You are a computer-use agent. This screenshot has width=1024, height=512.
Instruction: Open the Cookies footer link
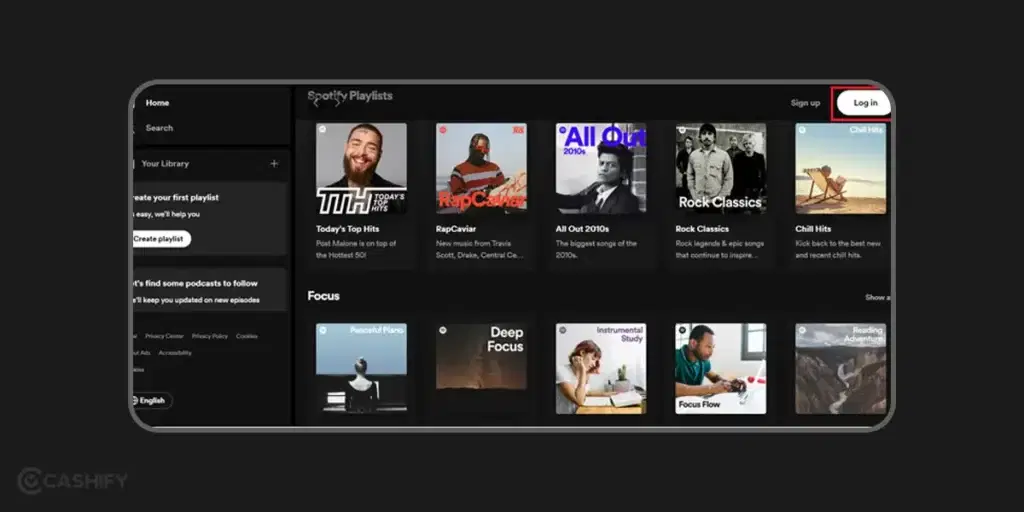pyautogui.click(x=247, y=336)
